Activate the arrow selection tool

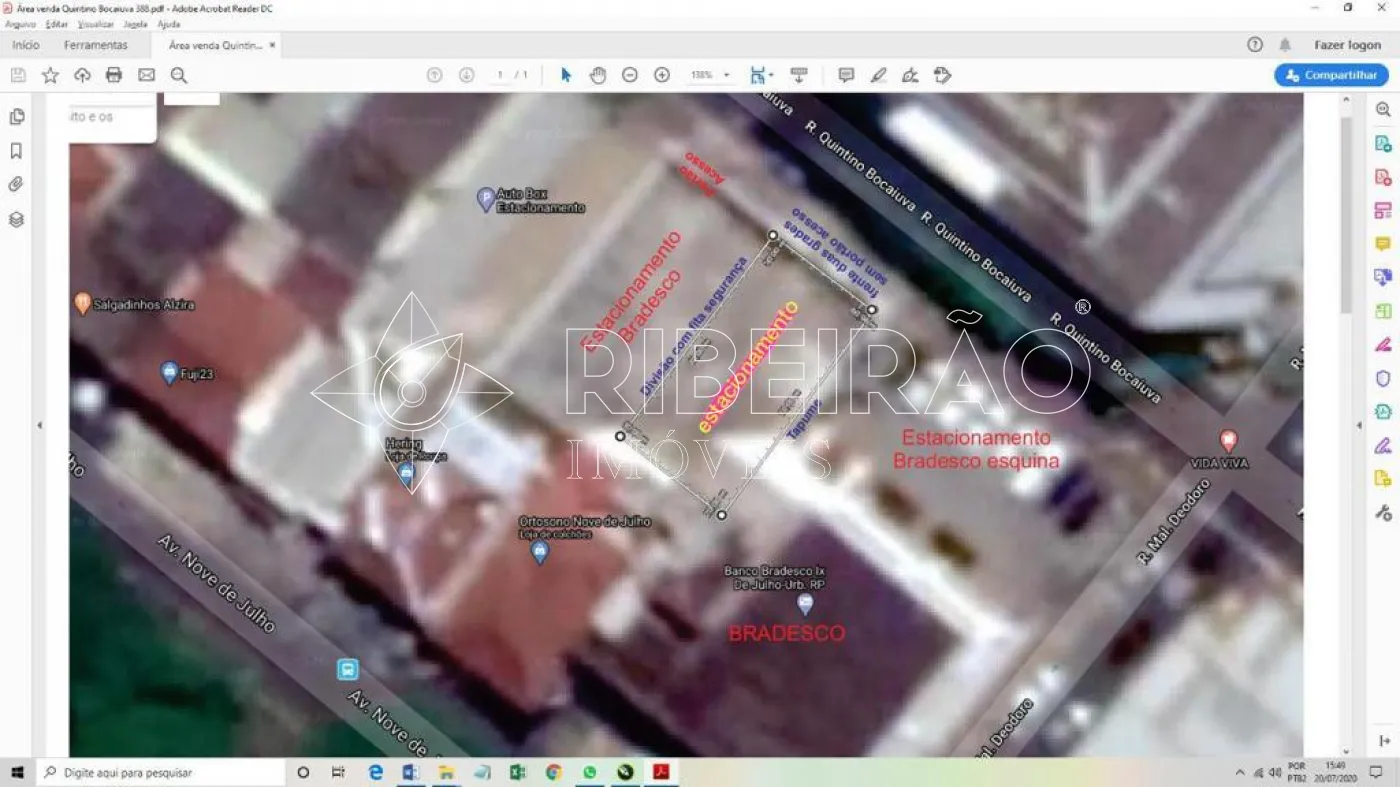tap(566, 75)
